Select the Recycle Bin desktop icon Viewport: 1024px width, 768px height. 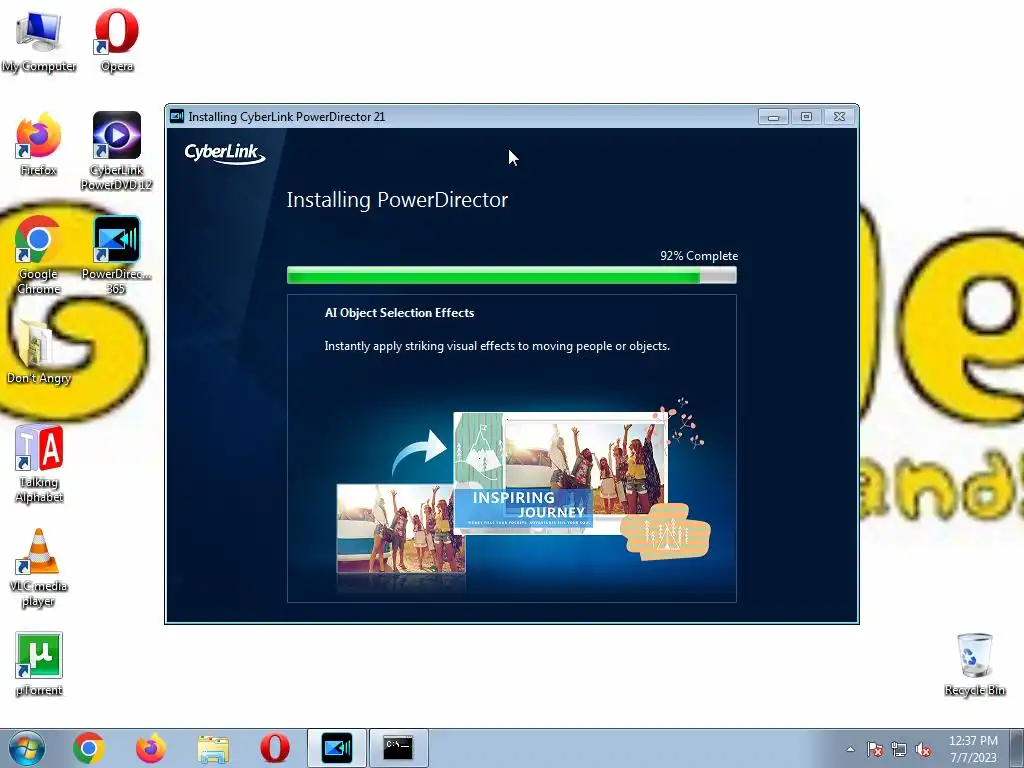point(974,664)
